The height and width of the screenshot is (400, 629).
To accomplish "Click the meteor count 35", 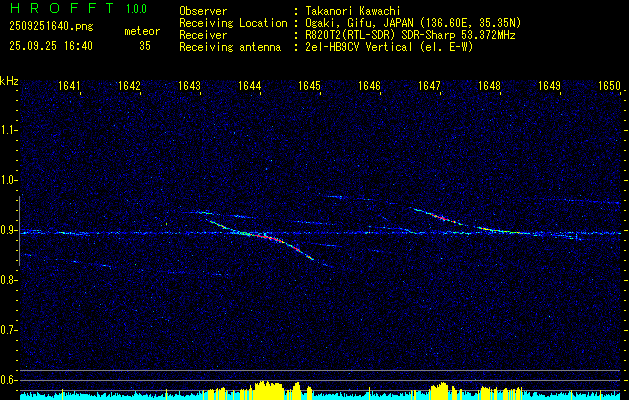I will coord(145,46).
